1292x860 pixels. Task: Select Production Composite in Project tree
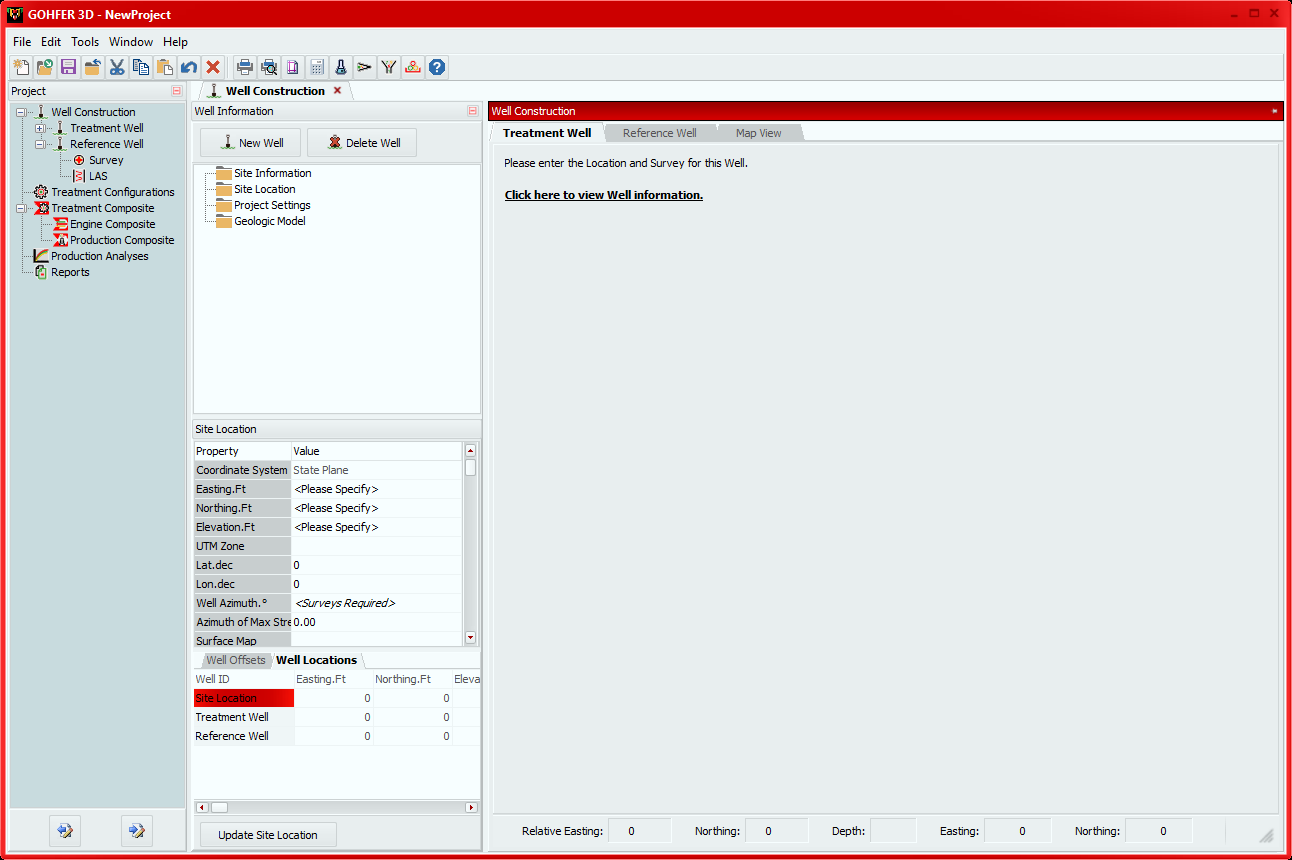click(122, 240)
